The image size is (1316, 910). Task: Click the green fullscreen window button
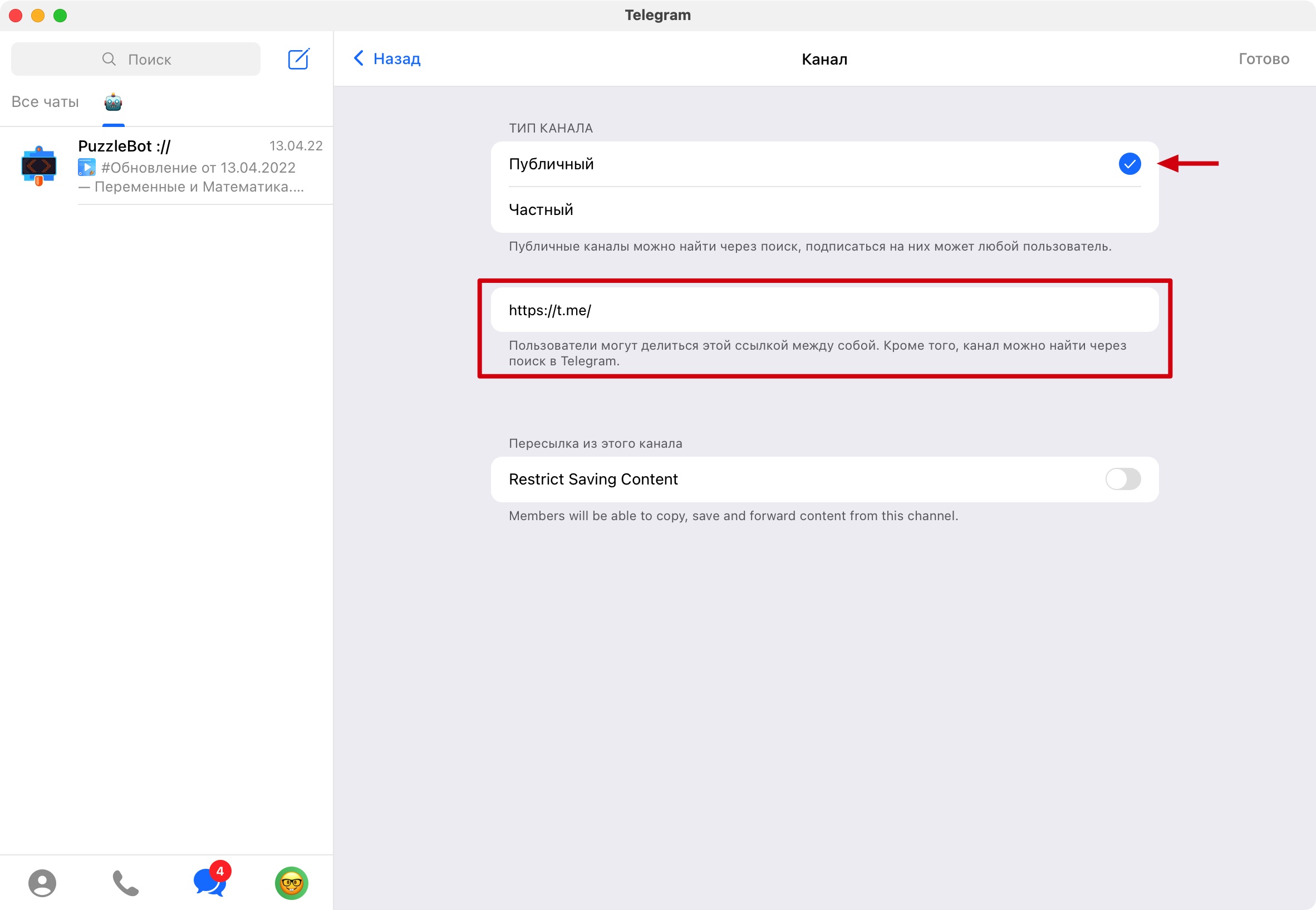tap(61, 16)
